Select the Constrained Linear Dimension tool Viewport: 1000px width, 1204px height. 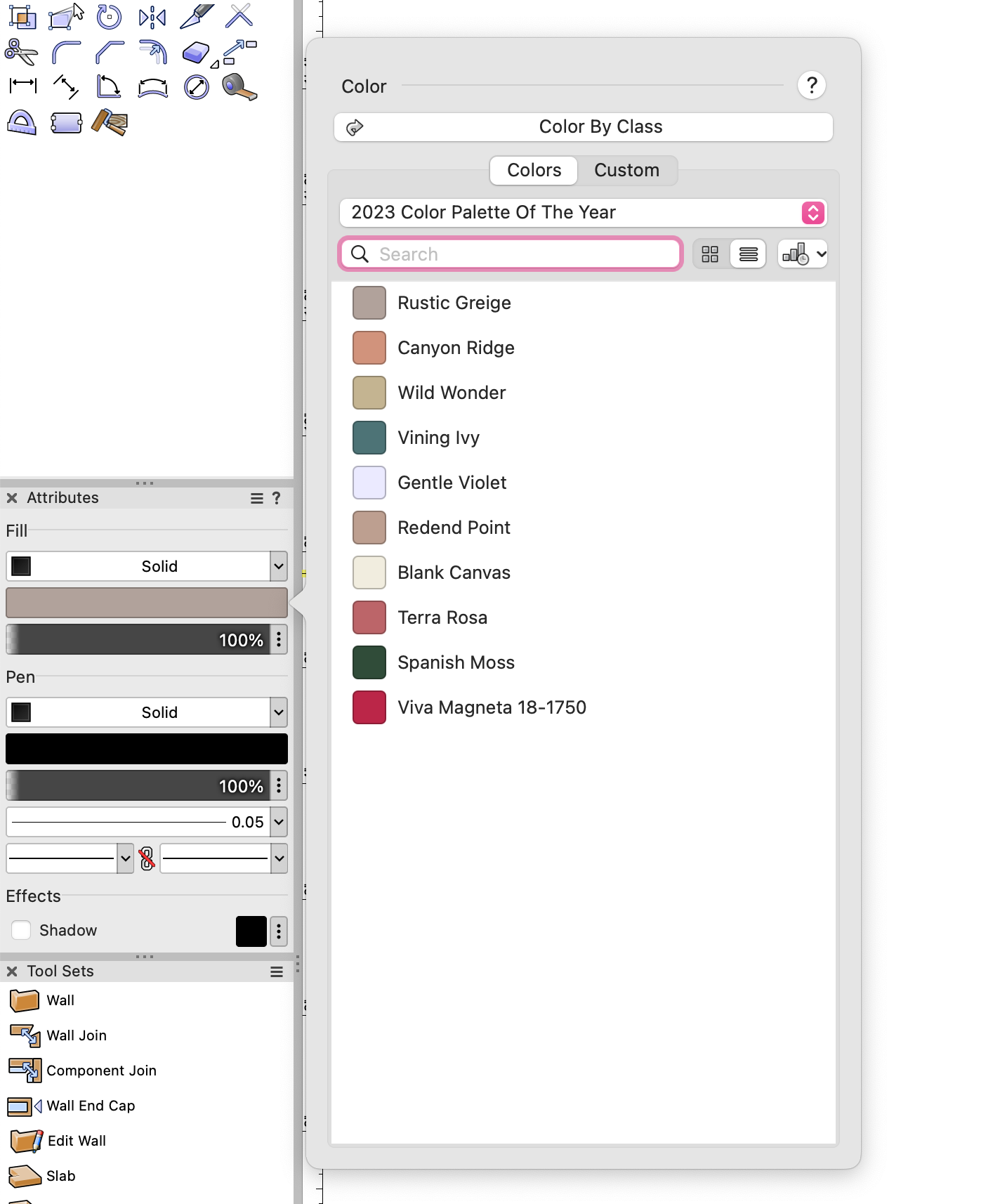(x=22, y=86)
